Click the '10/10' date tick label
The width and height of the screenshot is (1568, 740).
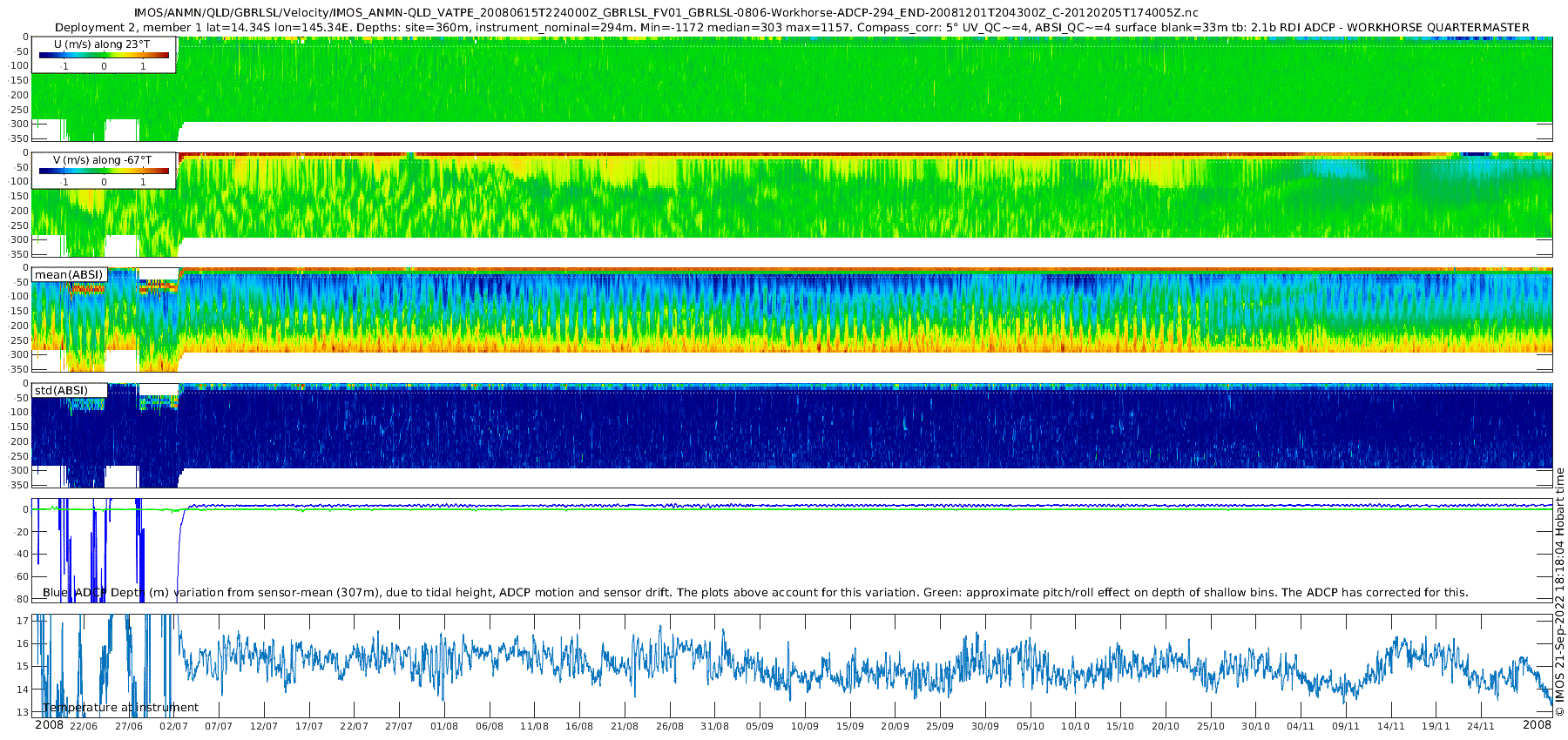pos(1076,726)
